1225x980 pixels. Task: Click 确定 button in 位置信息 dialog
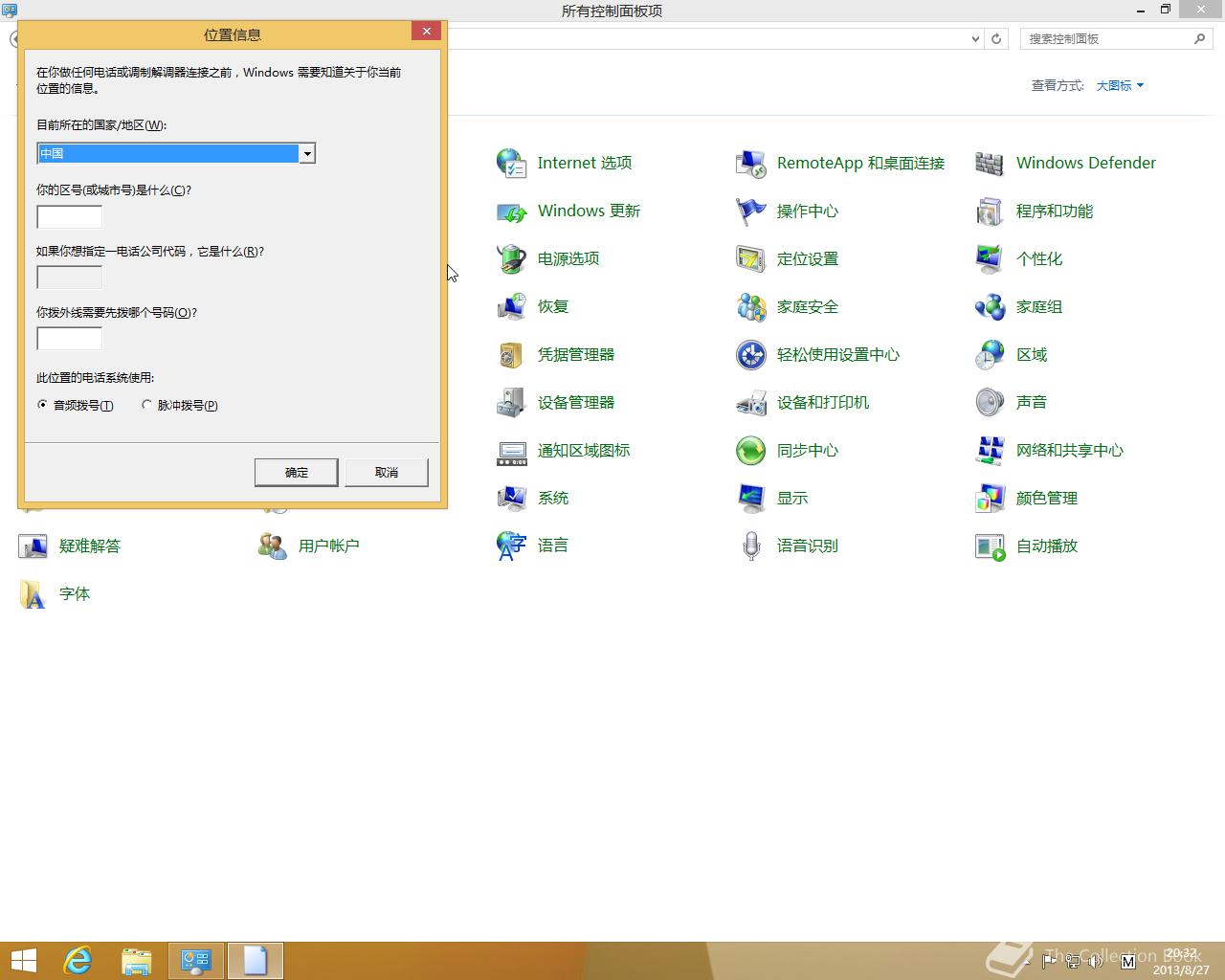click(297, 472)
